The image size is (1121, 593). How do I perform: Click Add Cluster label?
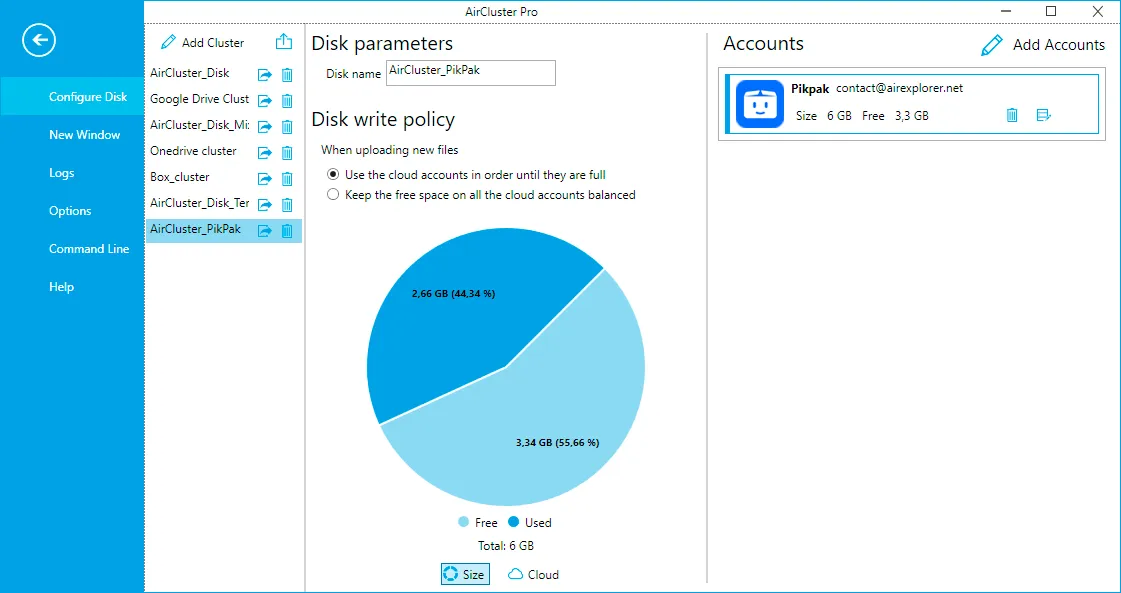(x=213, y=43)
